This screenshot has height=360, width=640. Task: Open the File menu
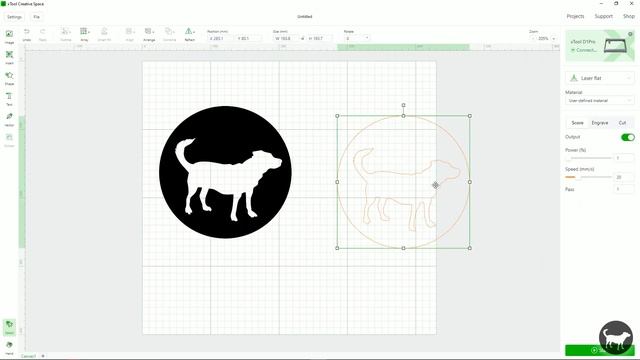pos(37,17)
